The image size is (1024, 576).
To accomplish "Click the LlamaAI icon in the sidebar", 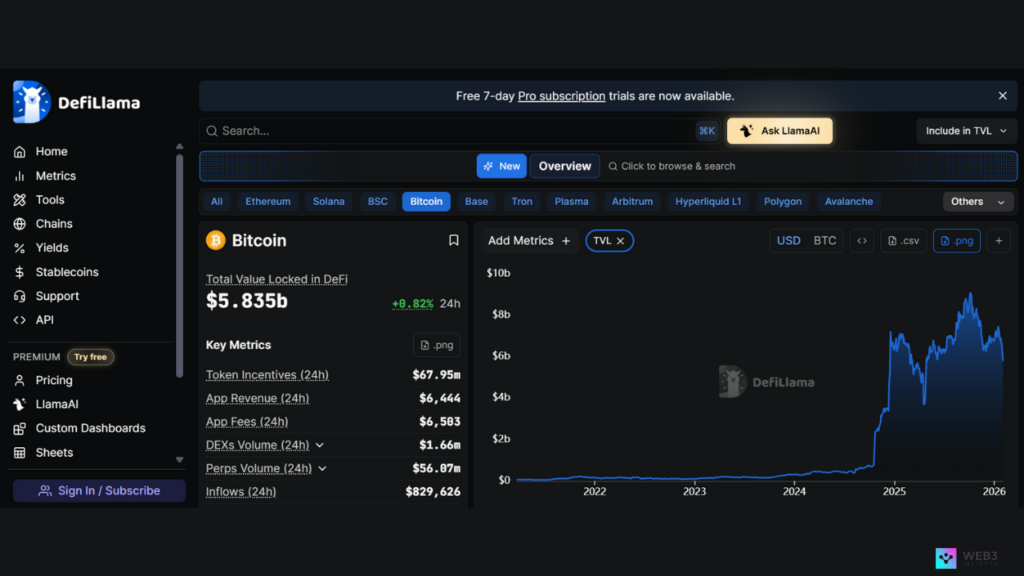I will [x=22, y=404].
